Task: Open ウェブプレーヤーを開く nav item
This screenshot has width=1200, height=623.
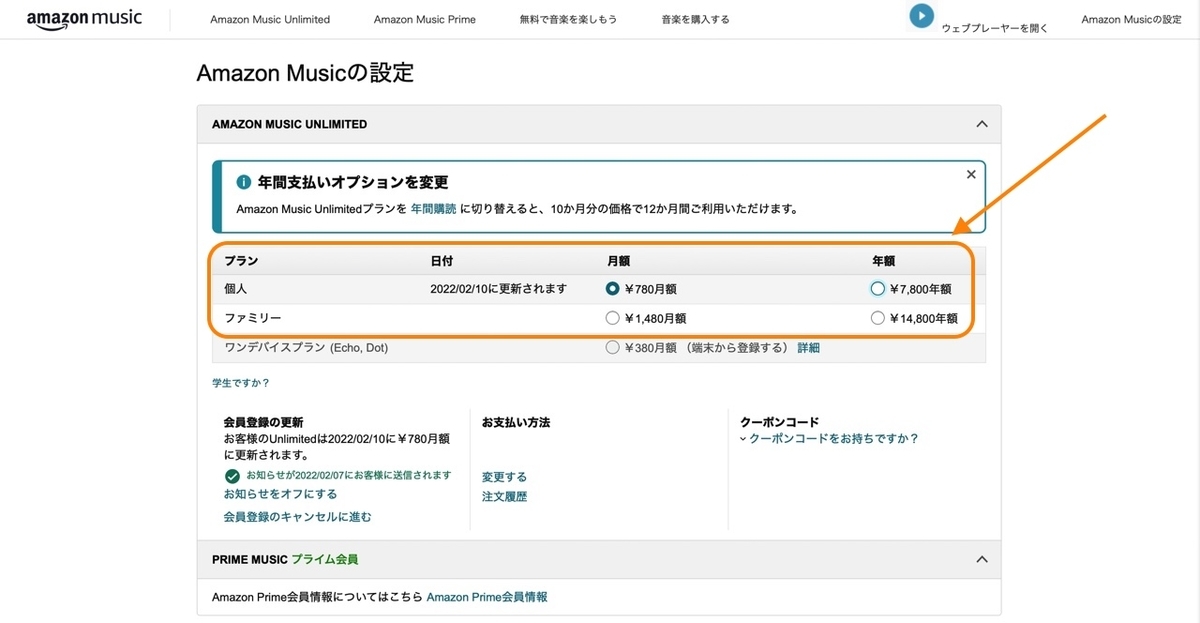Action: coord(995,28)
